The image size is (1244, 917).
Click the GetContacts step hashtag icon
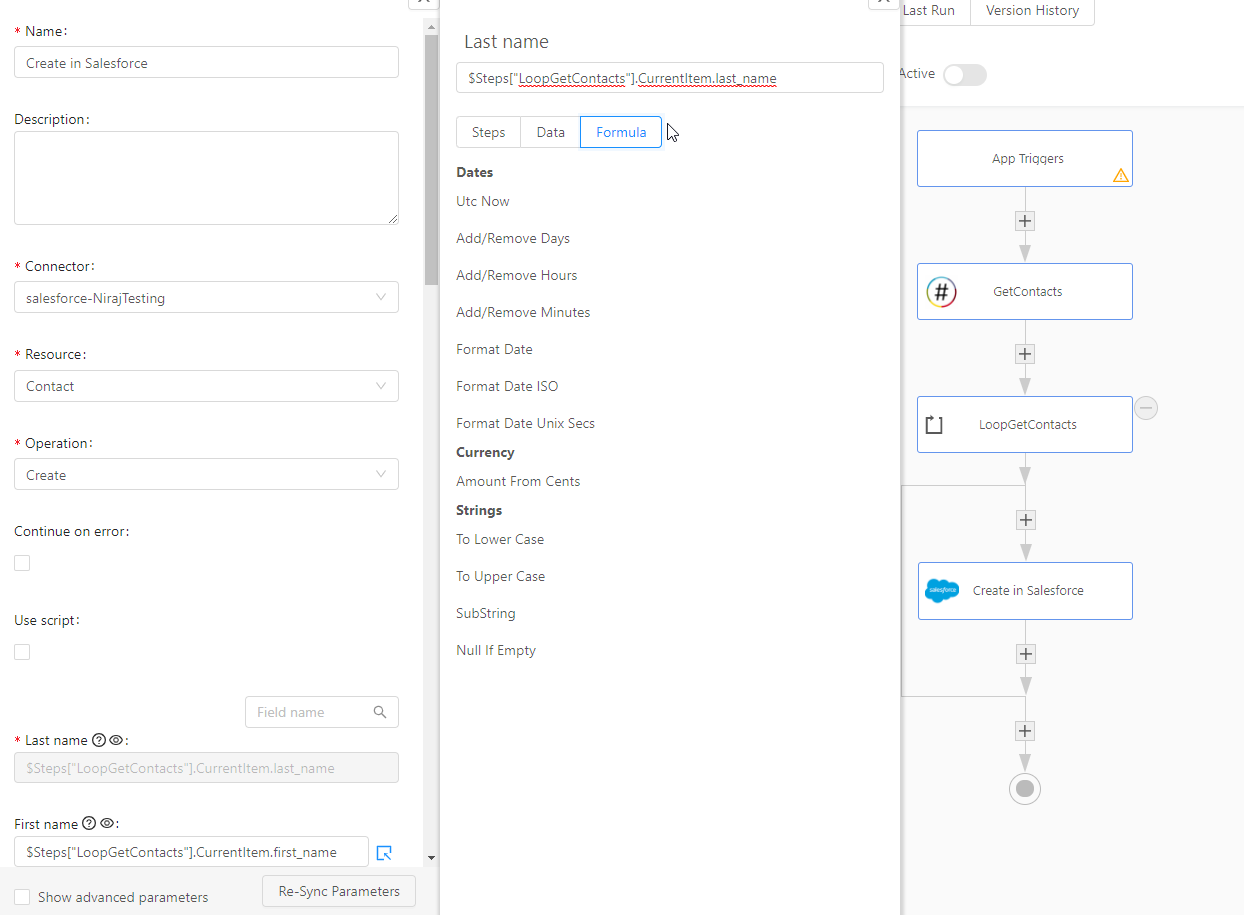click(942, 292)
